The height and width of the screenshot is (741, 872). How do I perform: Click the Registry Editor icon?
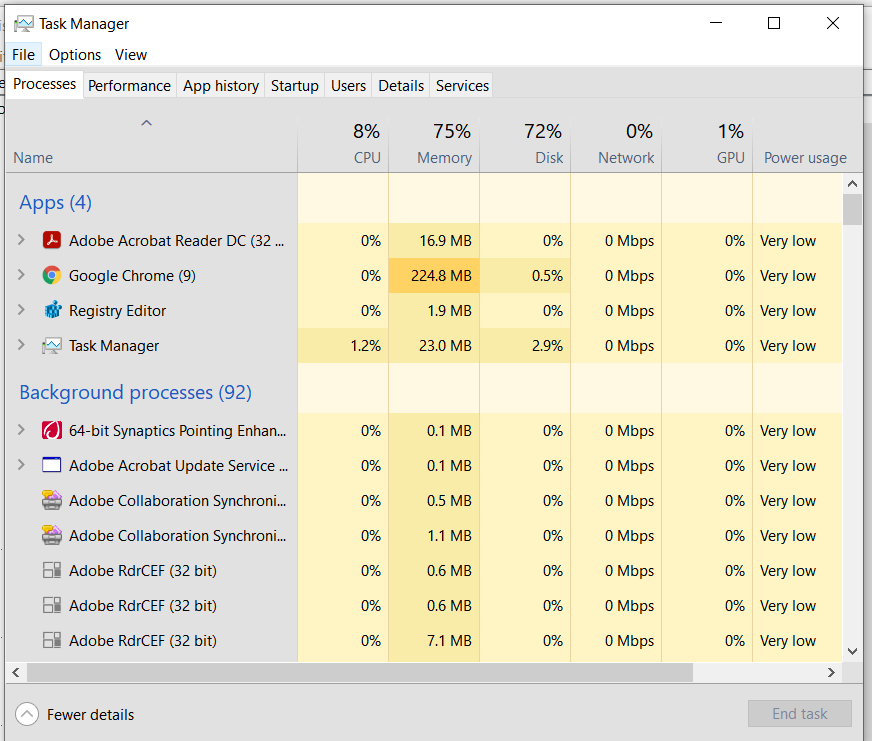click(x=52, y=311)
